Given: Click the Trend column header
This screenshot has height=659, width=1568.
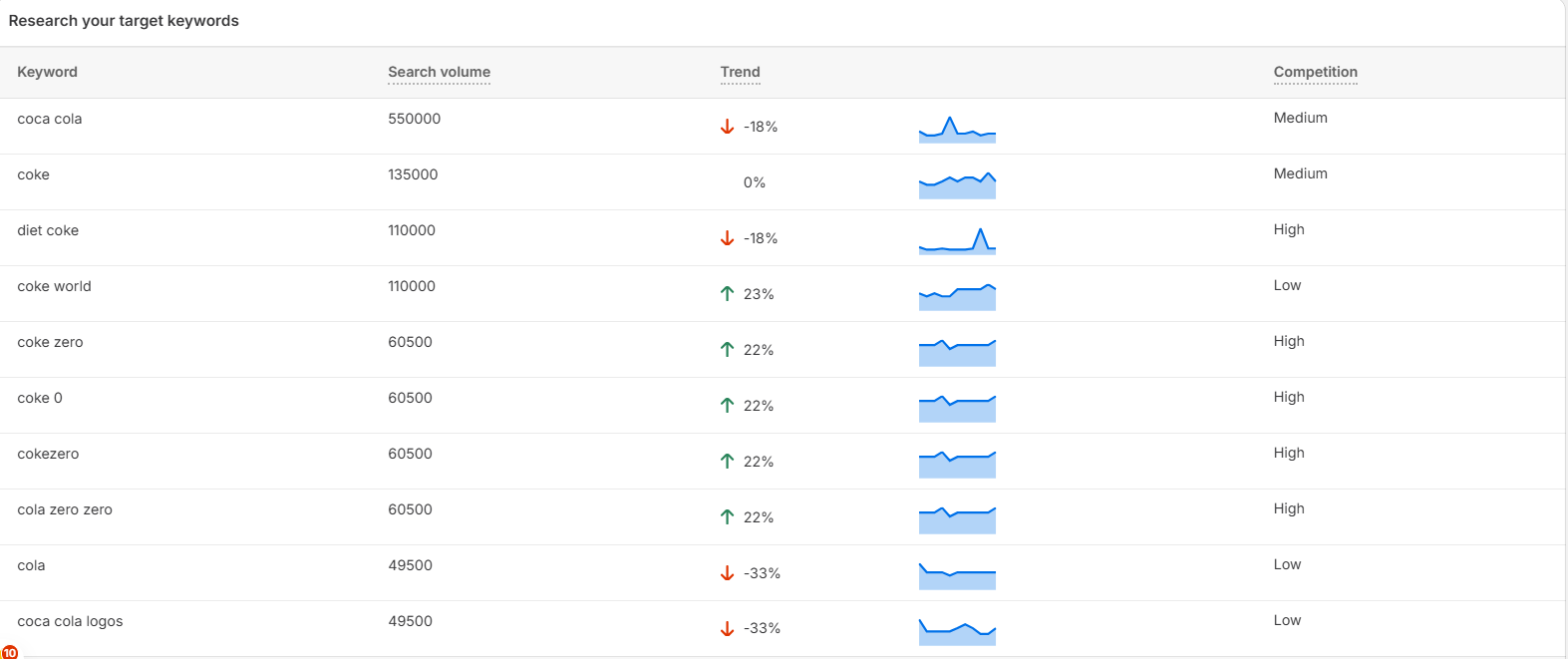Looking at the screenshot, I should point(740,72).
